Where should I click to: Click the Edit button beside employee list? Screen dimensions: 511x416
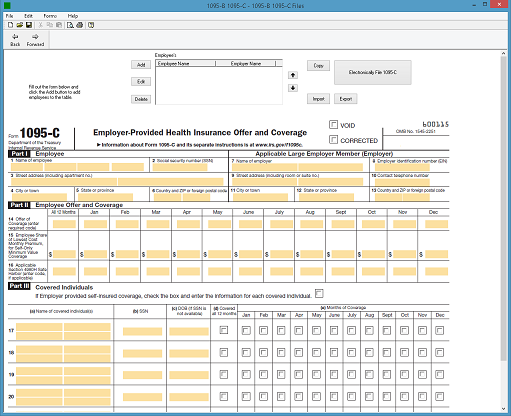(x=141, y=82)
